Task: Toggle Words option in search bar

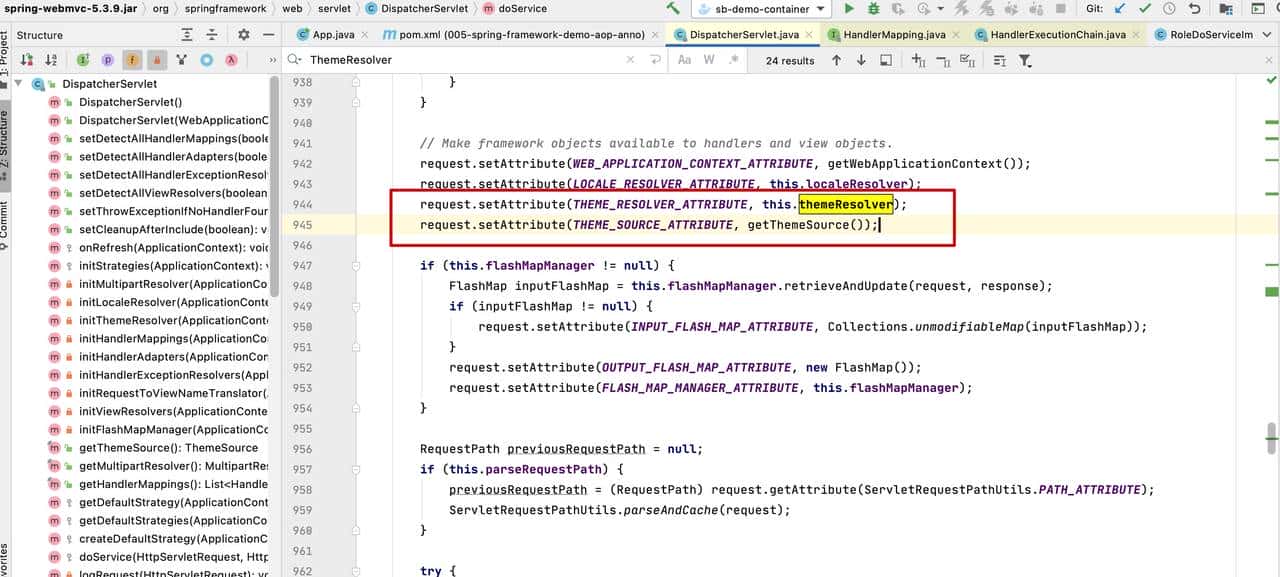Action: coord(709,60)
